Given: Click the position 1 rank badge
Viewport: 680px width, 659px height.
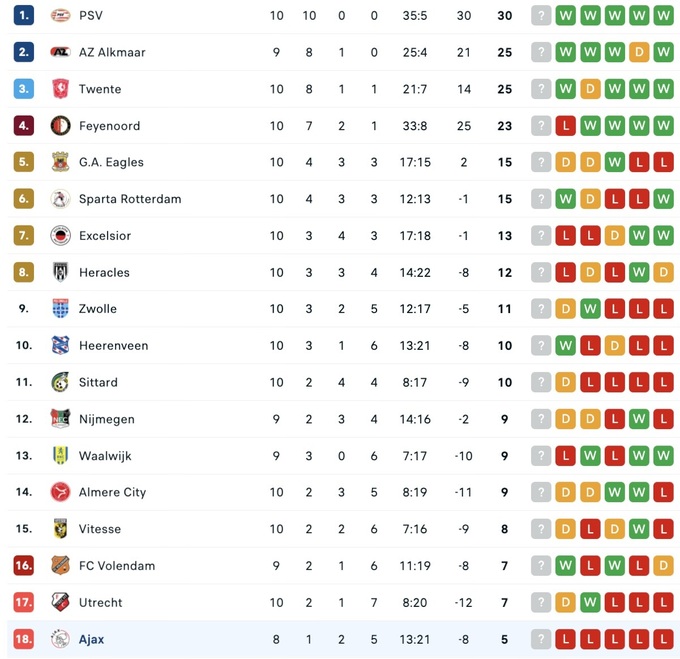Looking at the screenshot, I should click(24, 16).
